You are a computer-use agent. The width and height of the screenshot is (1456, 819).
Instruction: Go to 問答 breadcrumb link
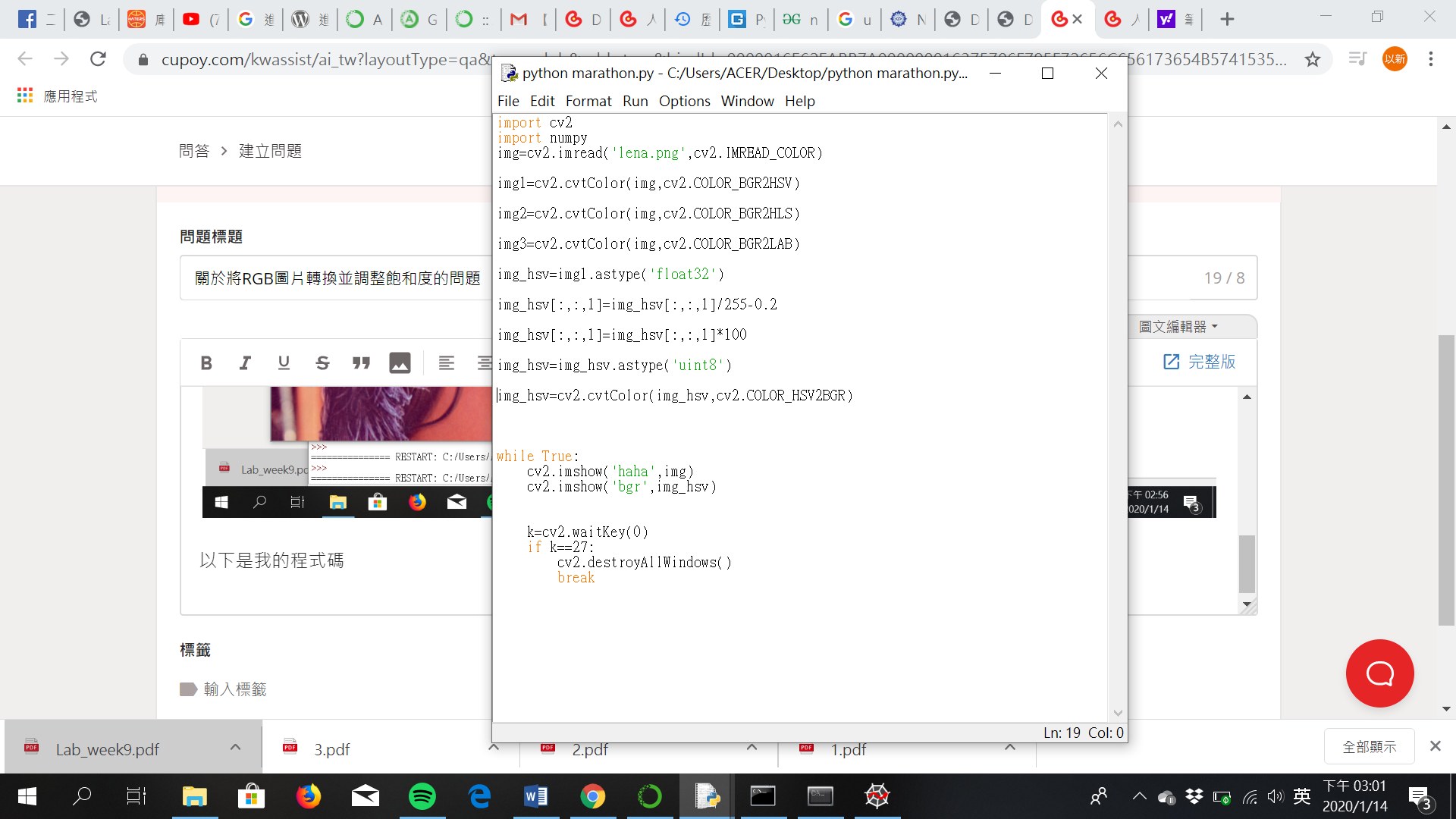tap(194, 151)
